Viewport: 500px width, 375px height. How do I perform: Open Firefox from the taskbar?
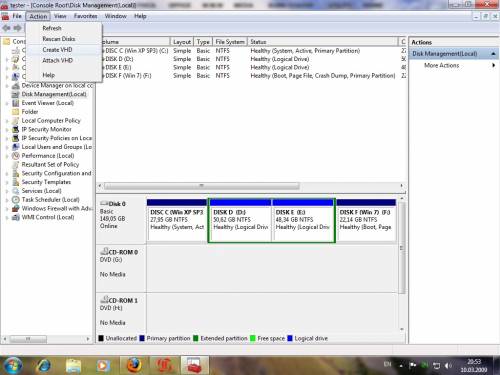(x=134, y=365)
